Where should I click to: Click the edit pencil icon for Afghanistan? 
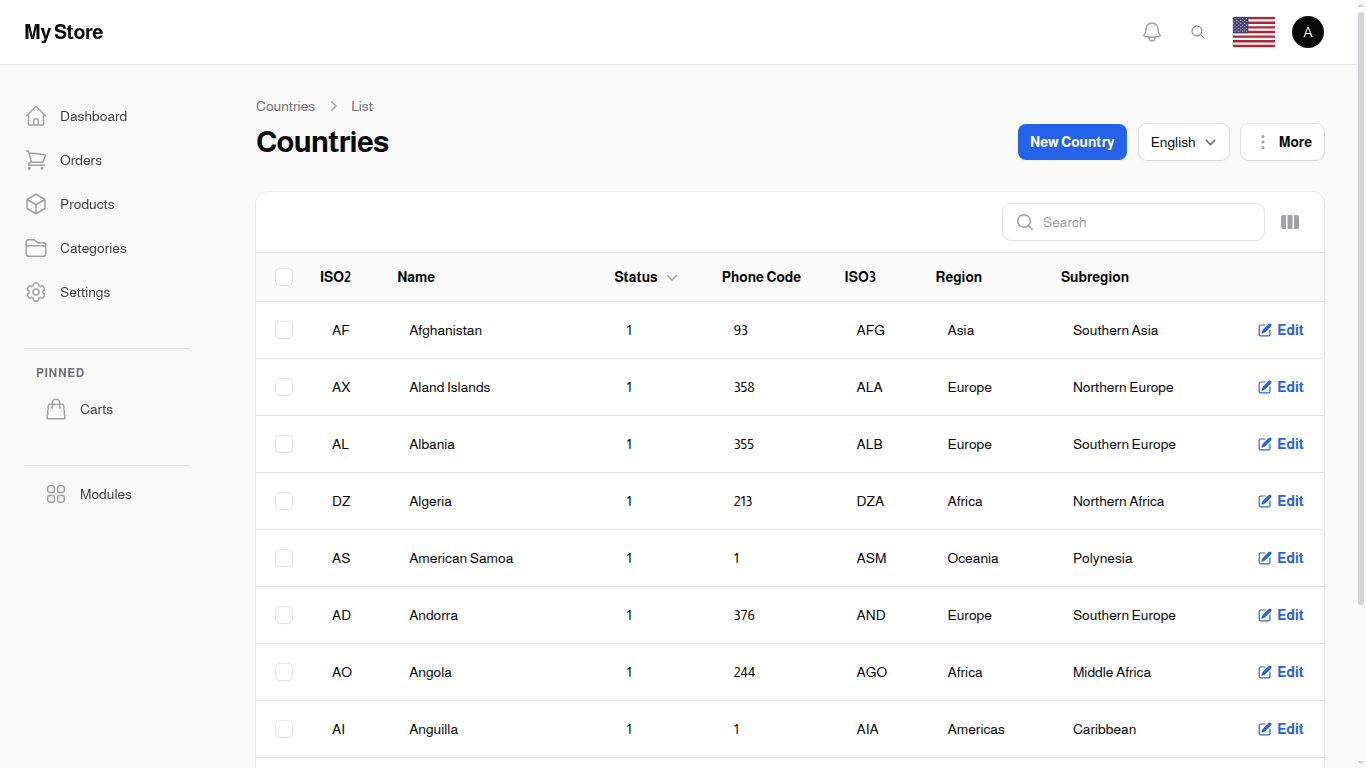pos(1265,330)
